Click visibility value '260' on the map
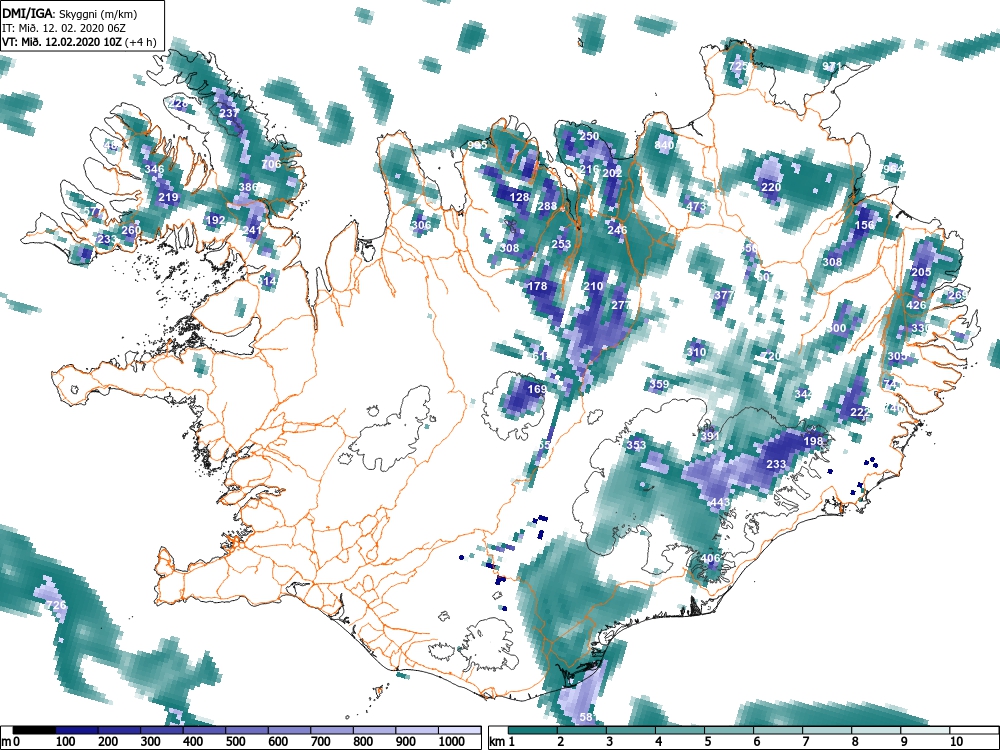 (131, 230)
